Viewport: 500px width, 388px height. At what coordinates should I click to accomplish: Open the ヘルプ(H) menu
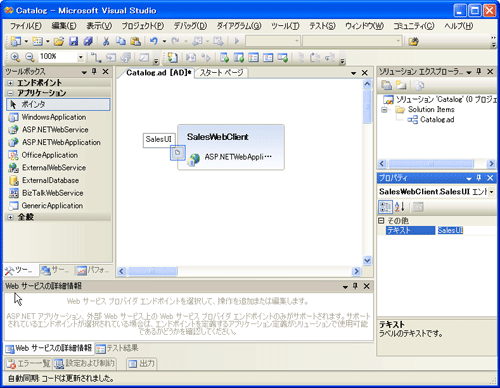coord(458,26)
